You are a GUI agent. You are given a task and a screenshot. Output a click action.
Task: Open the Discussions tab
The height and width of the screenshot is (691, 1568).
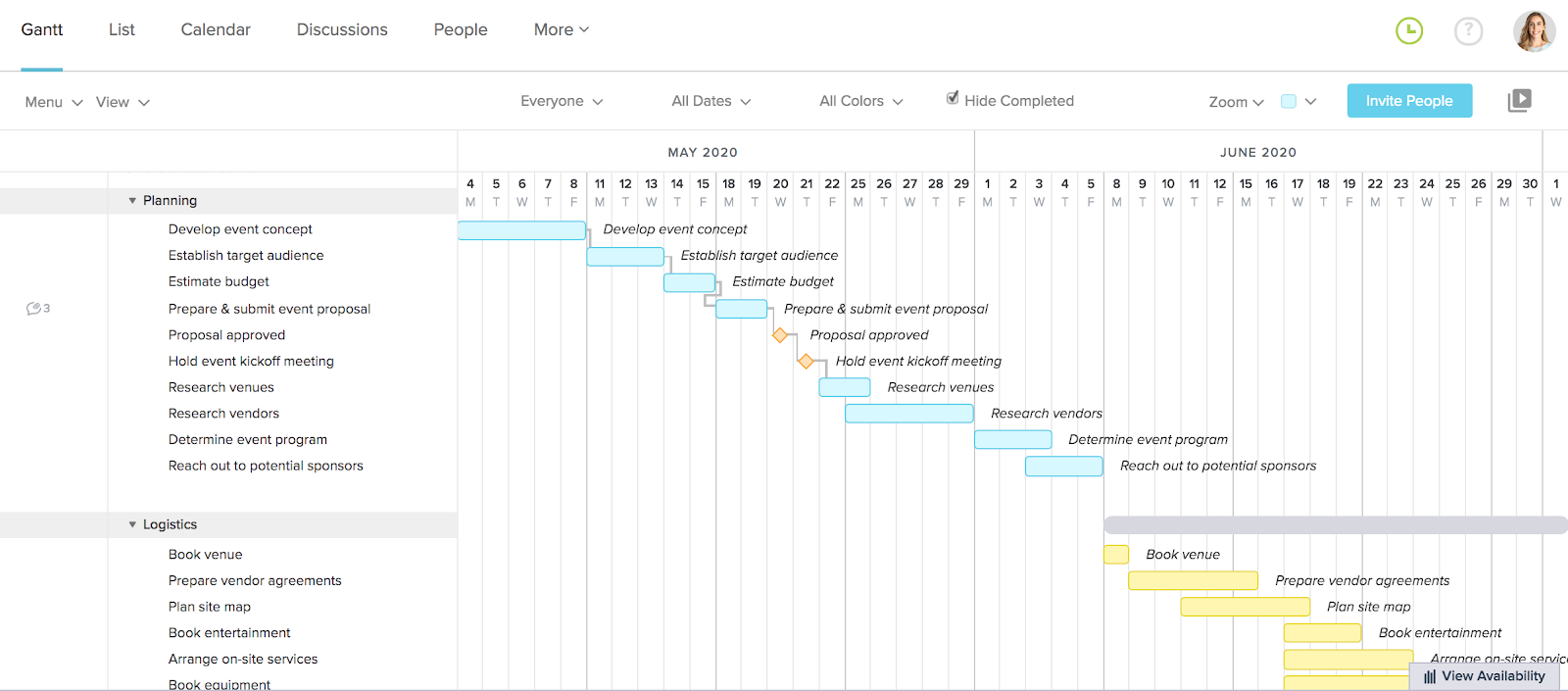click(341, 29)
